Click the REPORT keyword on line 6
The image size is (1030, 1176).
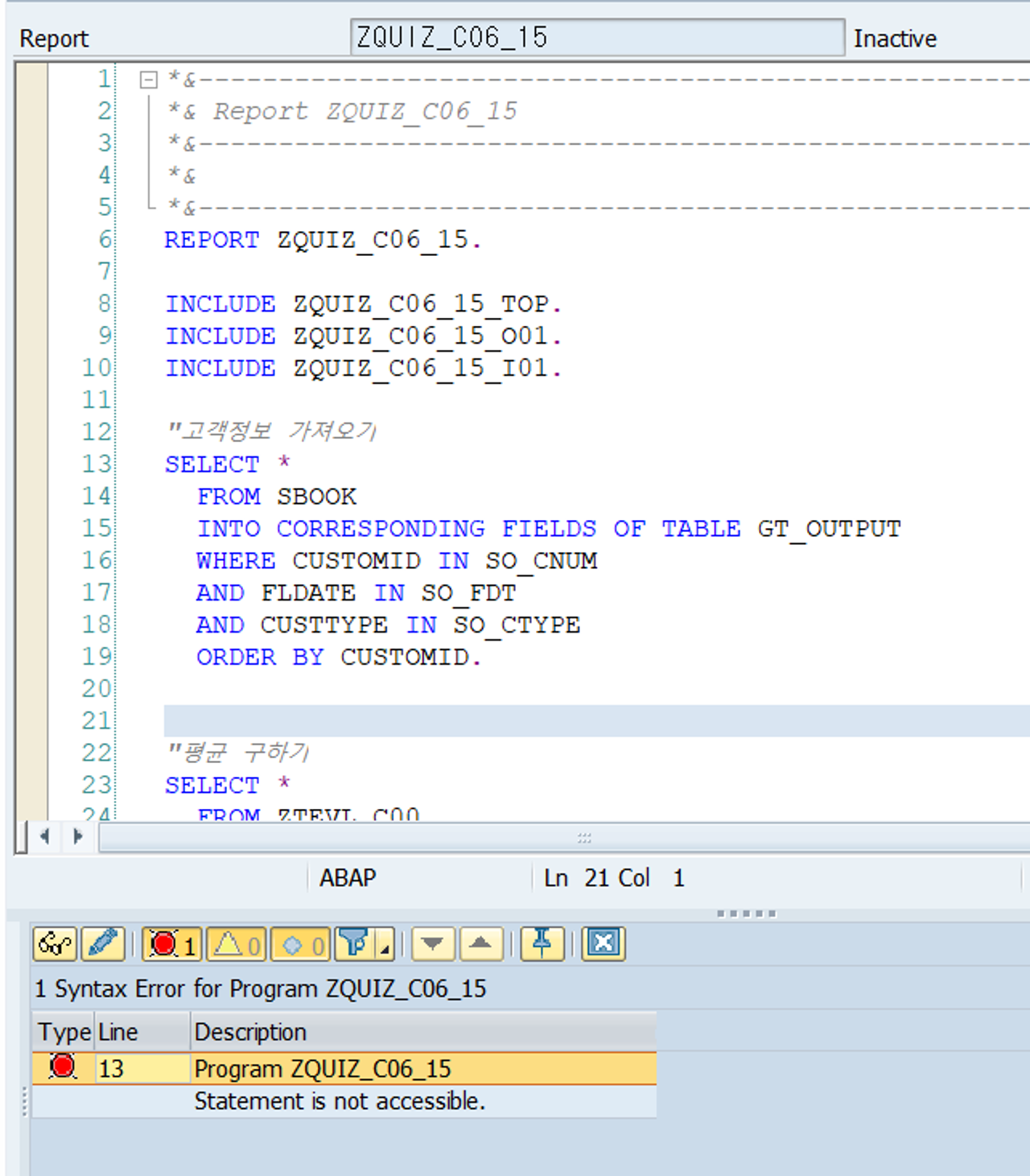point(212,239)
